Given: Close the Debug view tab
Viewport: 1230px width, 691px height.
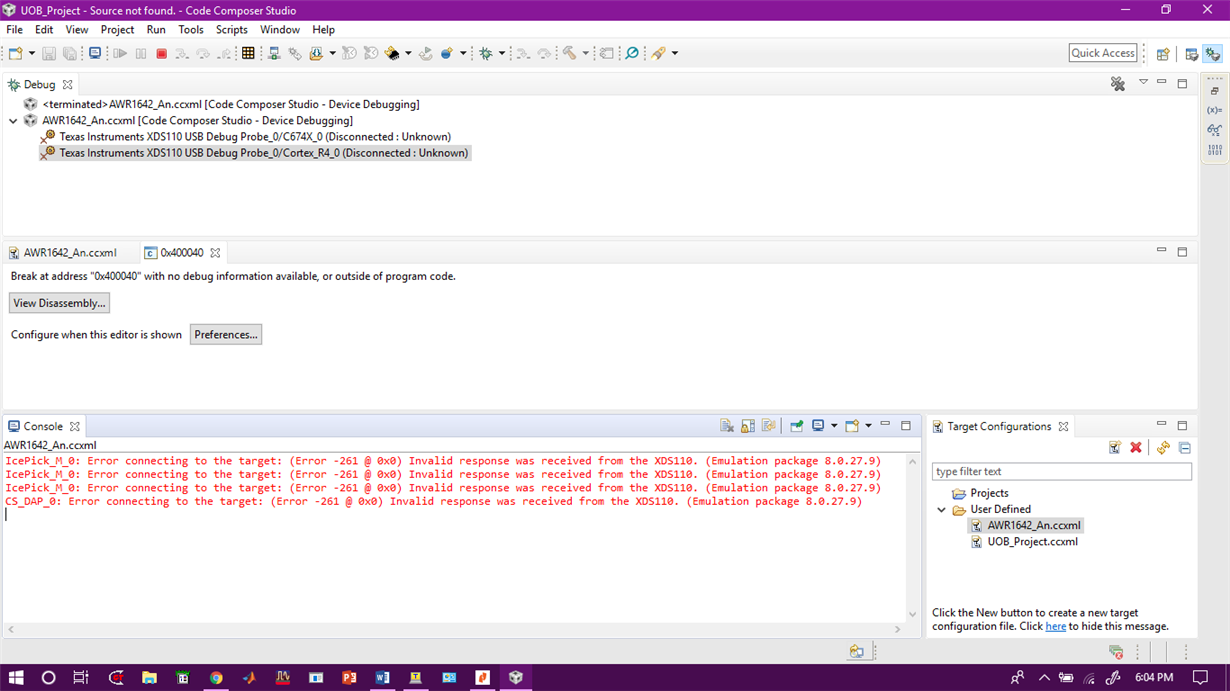Looking at the screenshot, I should [67, 85].
